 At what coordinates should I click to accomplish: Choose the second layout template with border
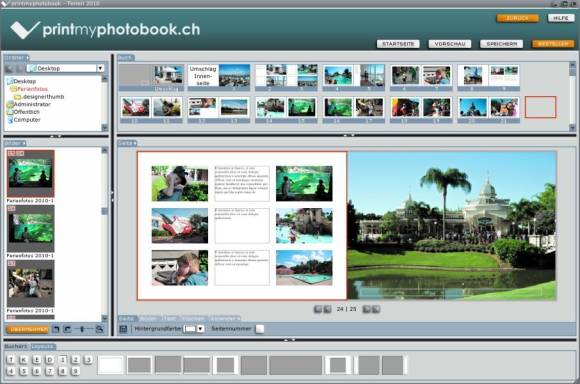139,365
